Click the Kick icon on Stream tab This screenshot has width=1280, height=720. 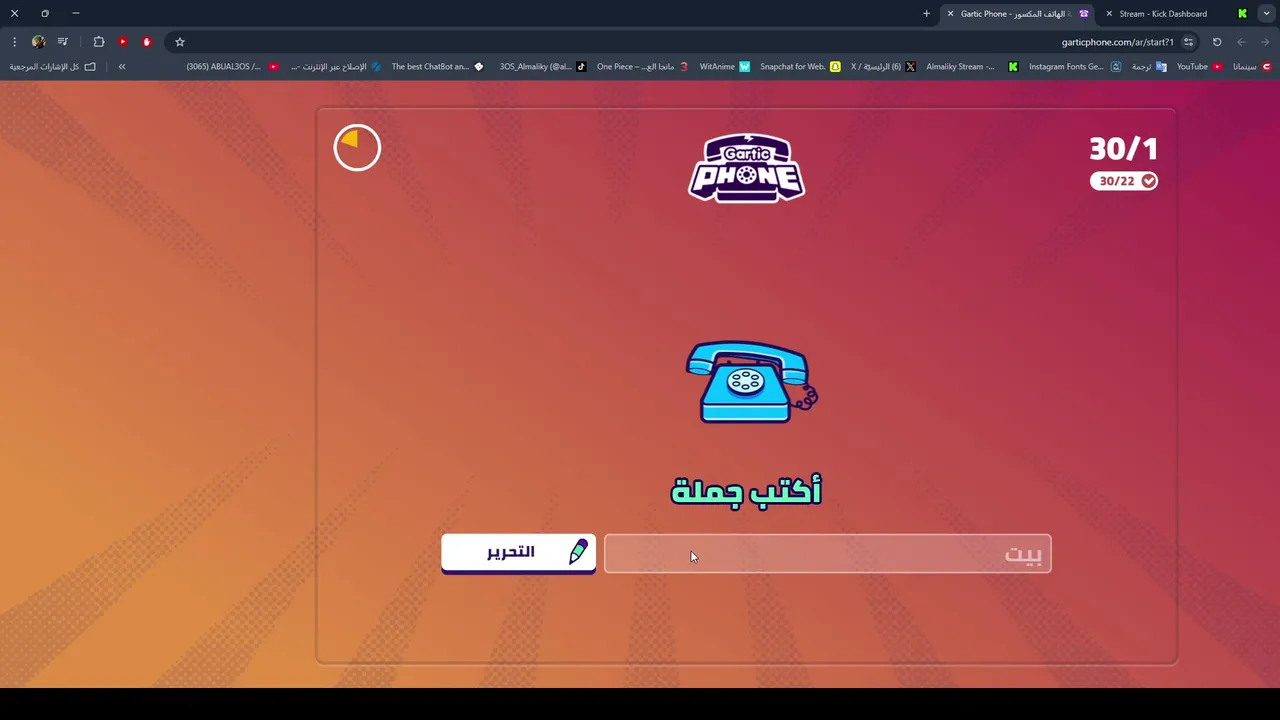pos(1242,14)
